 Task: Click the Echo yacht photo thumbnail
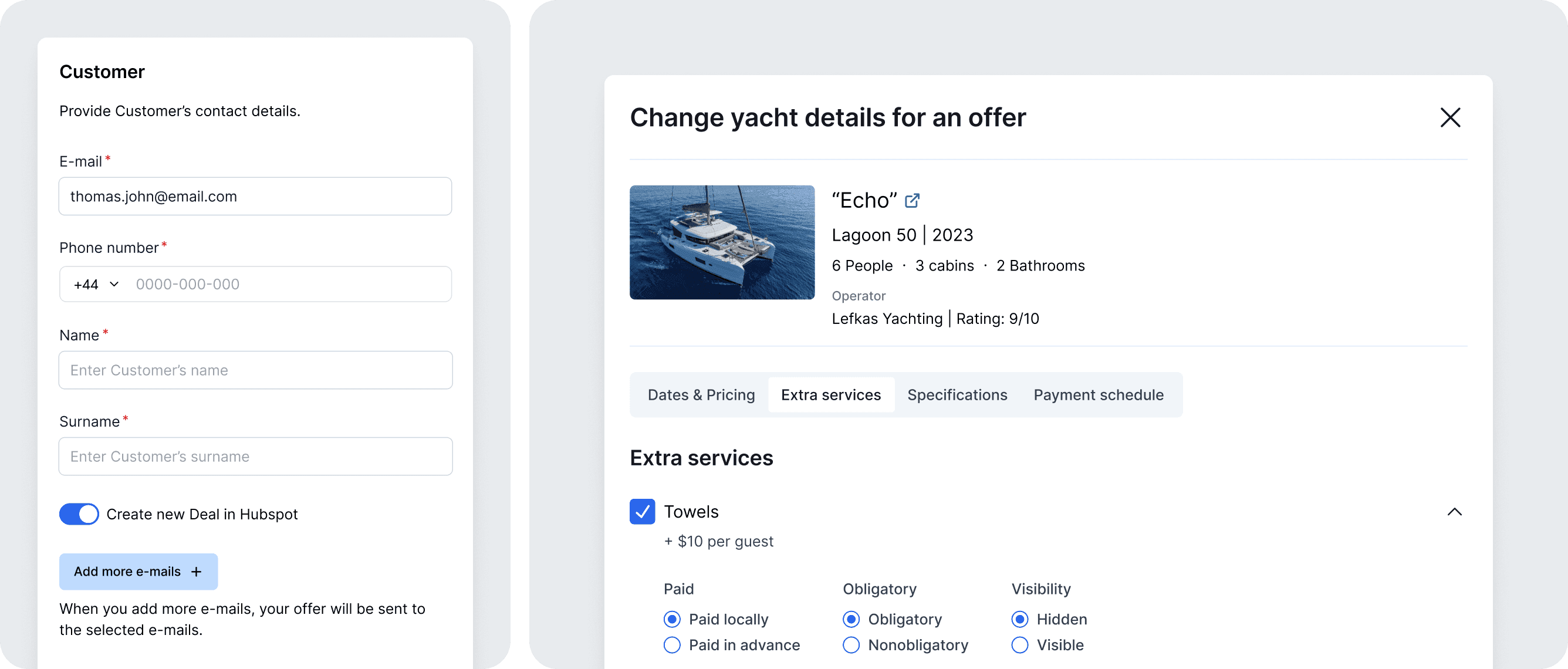click(x=722, y=242)
